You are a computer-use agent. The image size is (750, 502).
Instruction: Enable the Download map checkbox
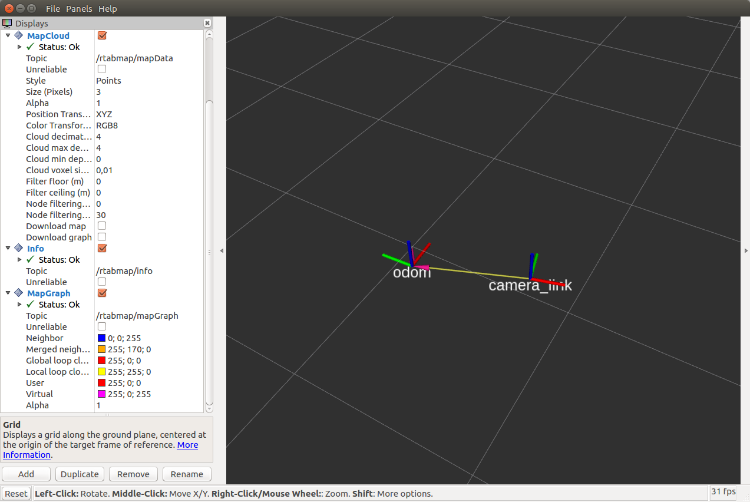click(102, 226)
